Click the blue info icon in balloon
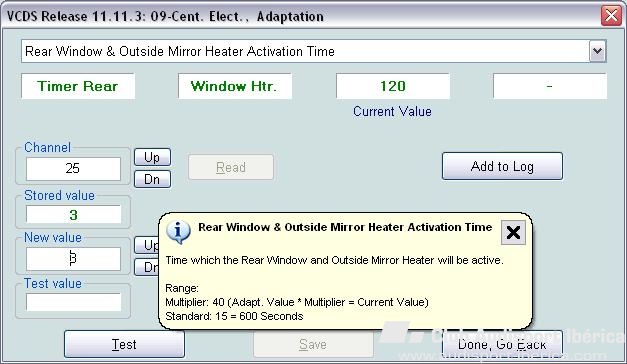The width and height of the screenshot is (627, 364). pos(178,232)
